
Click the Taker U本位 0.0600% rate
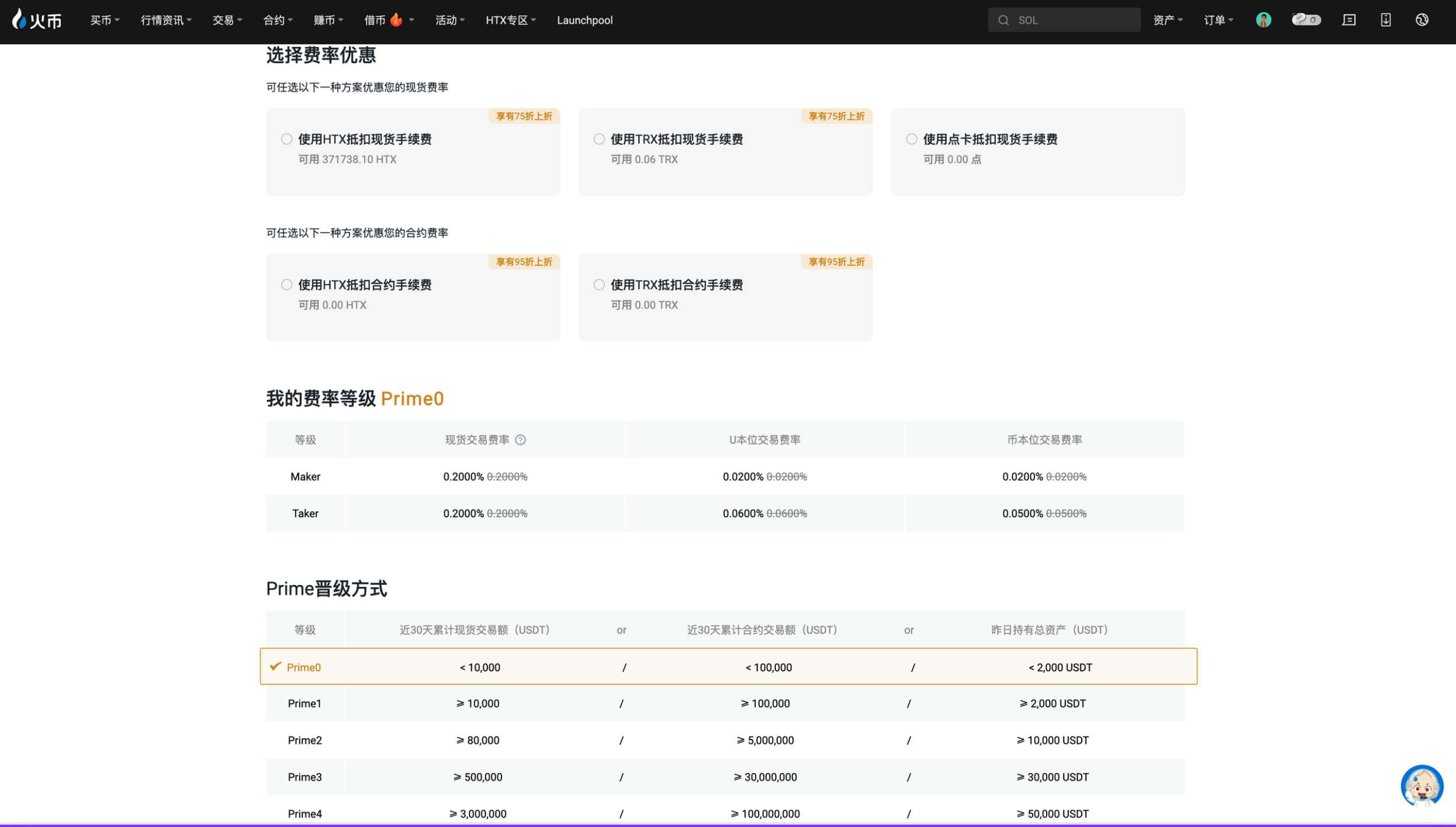[x=743, y=513]
